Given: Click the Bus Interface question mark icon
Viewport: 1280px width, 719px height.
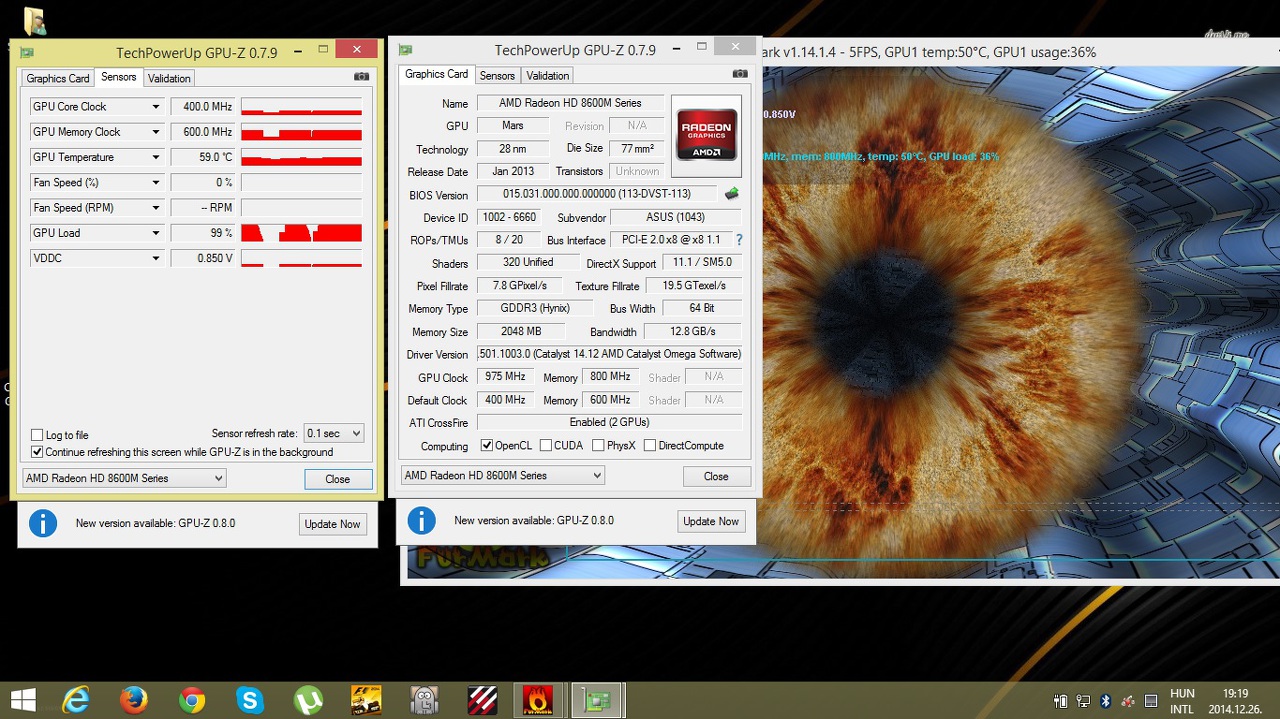Looking at the screenshot, I should 739,240.
